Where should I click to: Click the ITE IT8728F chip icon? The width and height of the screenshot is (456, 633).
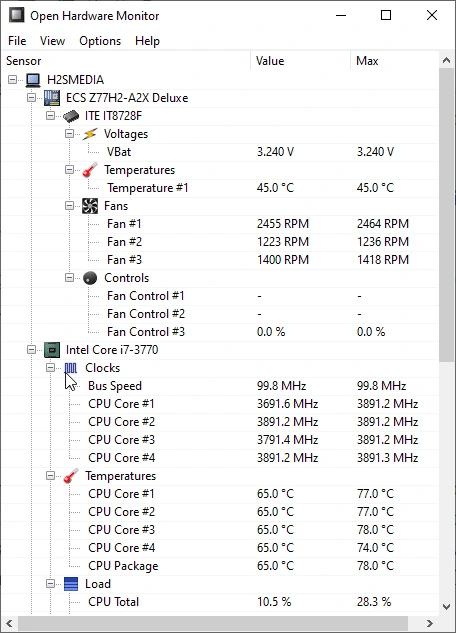tap(71, 116)
